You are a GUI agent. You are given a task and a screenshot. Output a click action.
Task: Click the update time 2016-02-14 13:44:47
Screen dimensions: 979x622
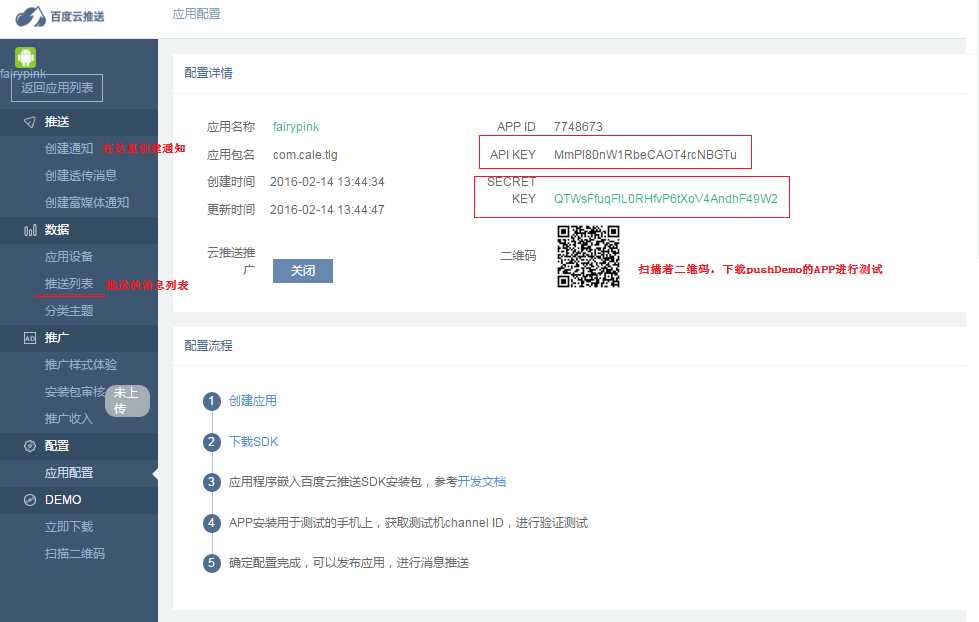pos(327,210)
